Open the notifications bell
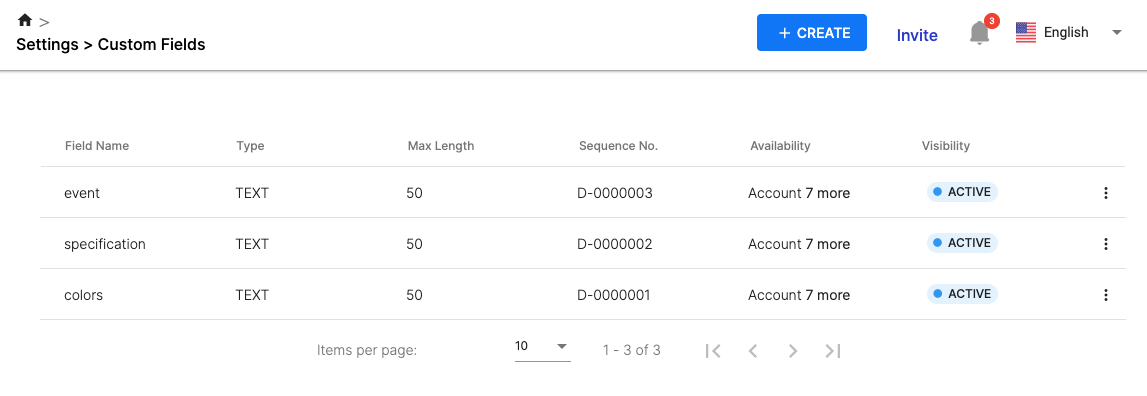The width and height of the screenshot is (1147, 396). point(979,33)
